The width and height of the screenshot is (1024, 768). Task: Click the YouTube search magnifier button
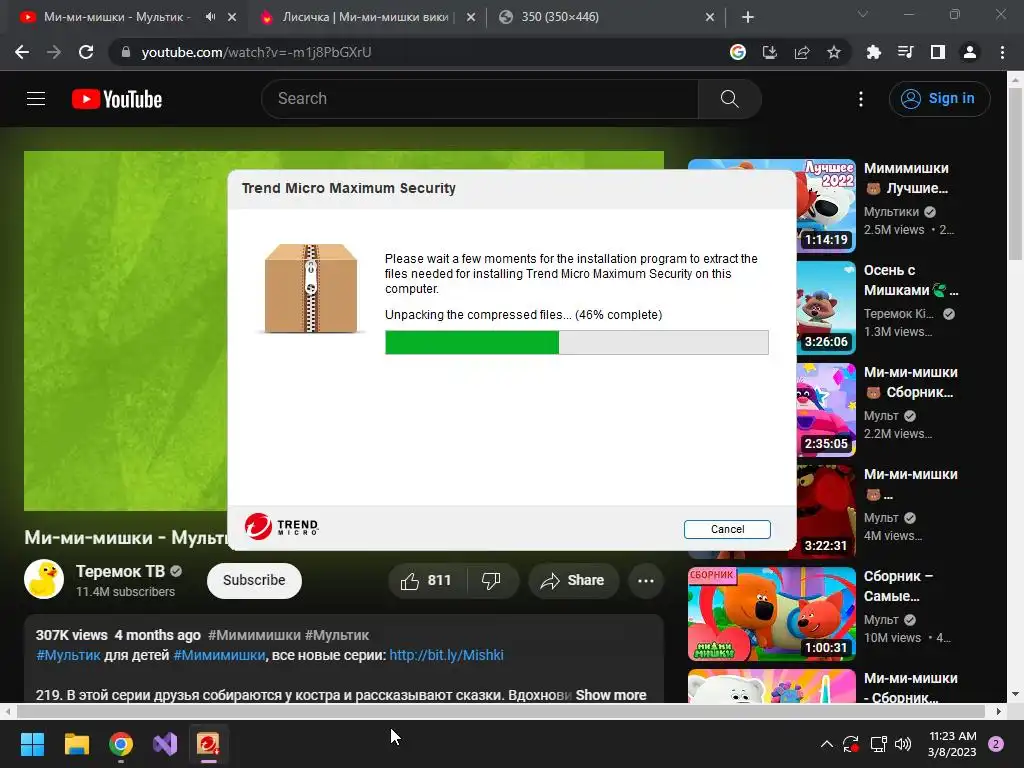[x=729, y=99]
